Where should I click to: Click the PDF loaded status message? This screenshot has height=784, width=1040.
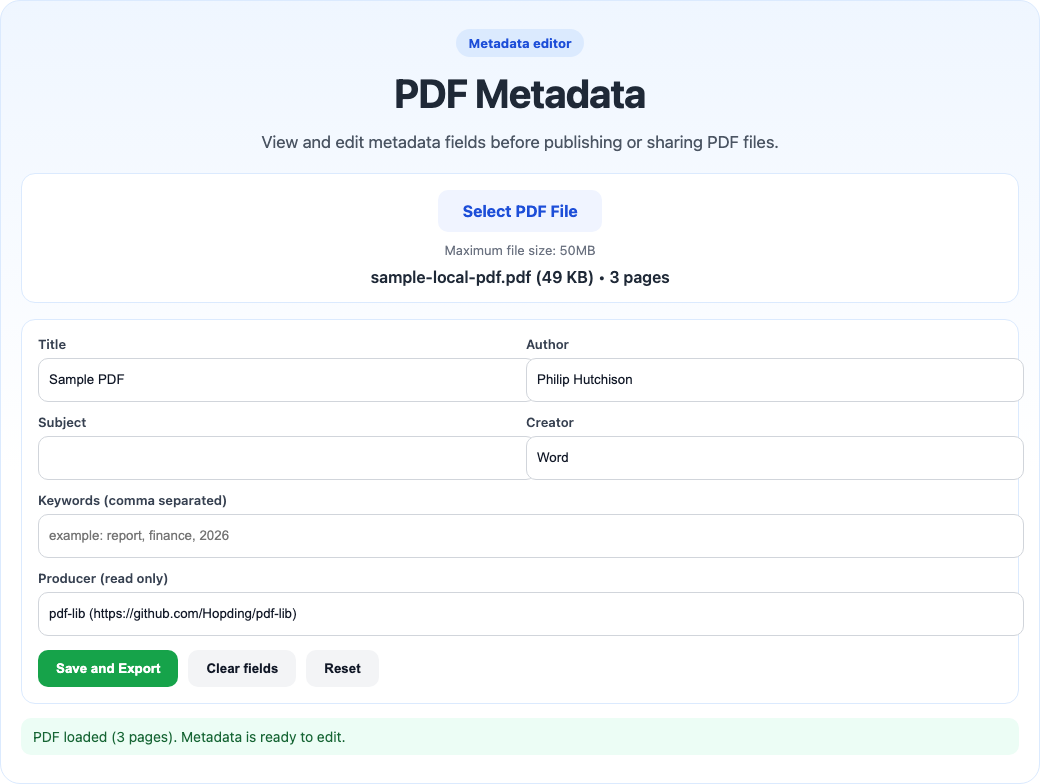click(x=187, y=737)
